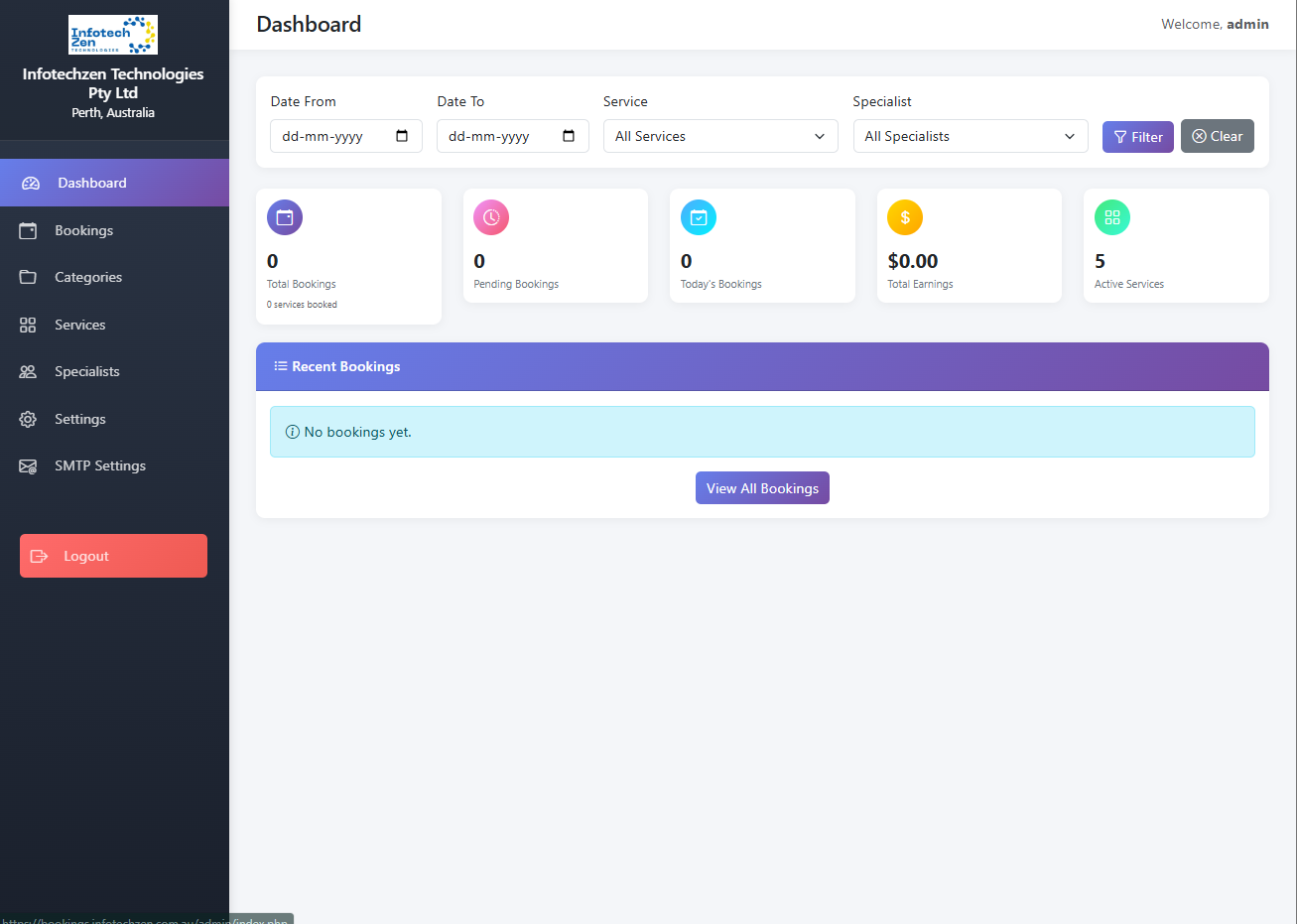Click the View All Bookings button
The image size is (1297, 924).
click(x=762, y=487)
